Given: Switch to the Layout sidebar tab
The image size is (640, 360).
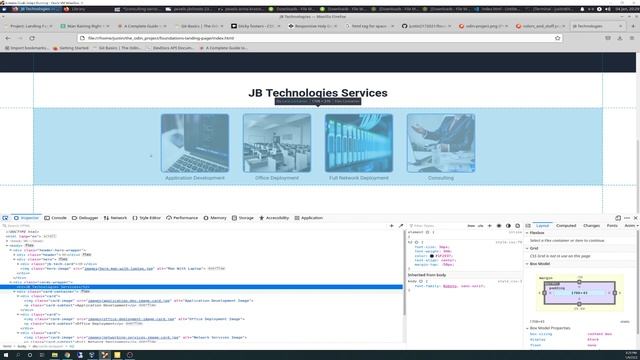Looking at the screenshot, I should tap(542, 226).
